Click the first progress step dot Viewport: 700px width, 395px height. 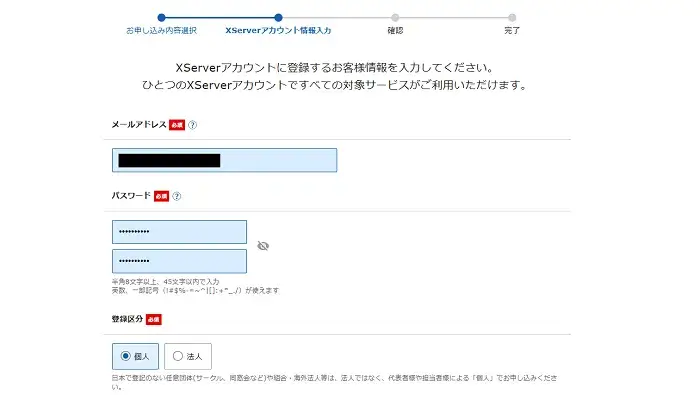tap(162, 18)
